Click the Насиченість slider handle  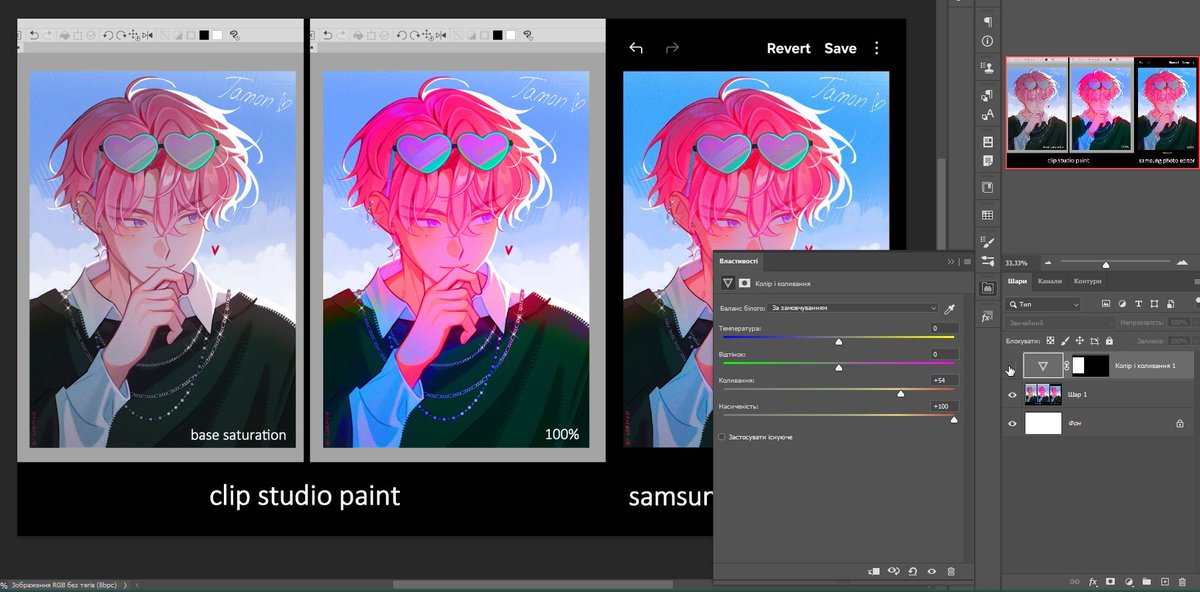pos(953,420)
